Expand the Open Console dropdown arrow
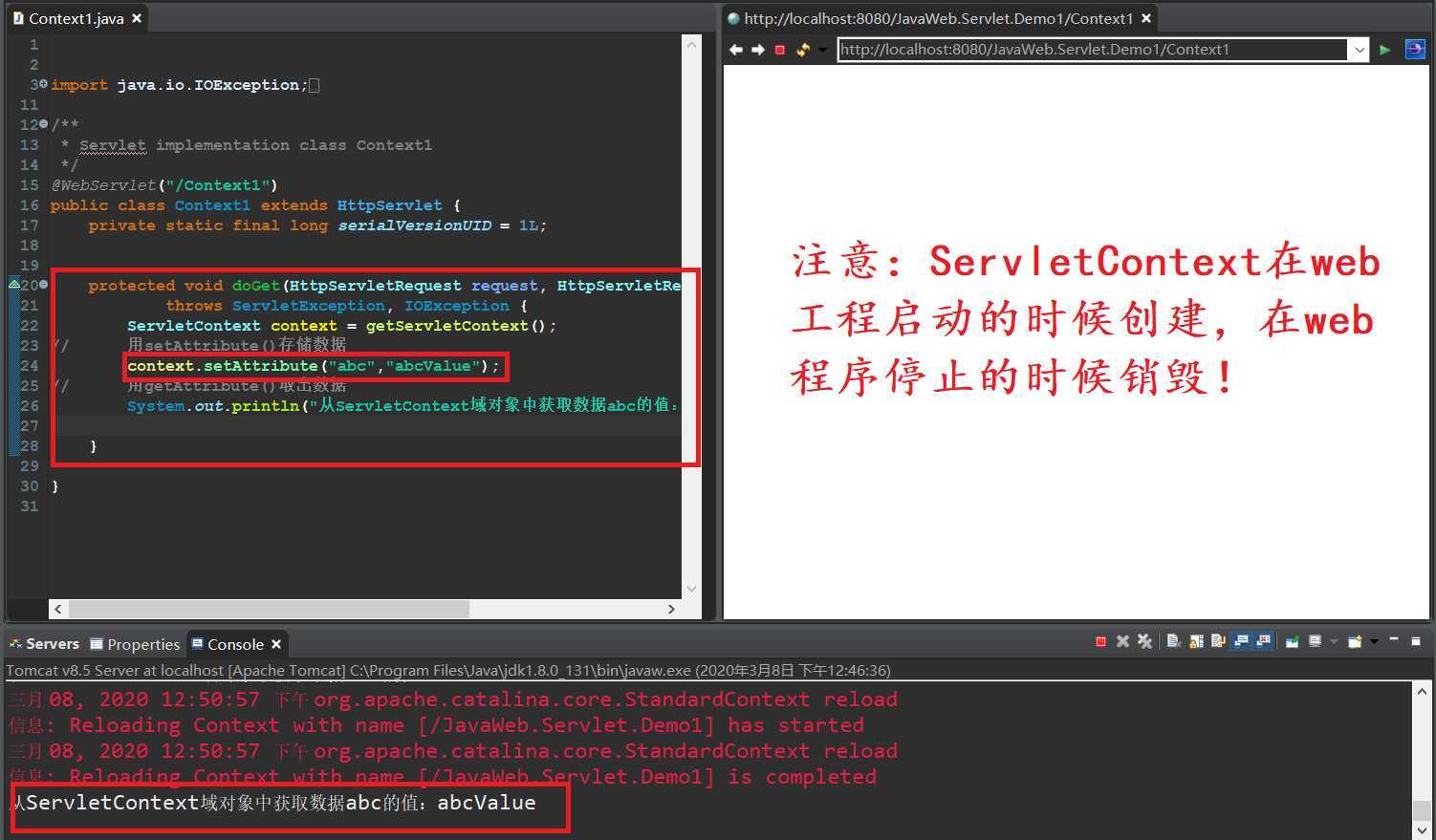The image size is (1436, 840). [1374, 641]
